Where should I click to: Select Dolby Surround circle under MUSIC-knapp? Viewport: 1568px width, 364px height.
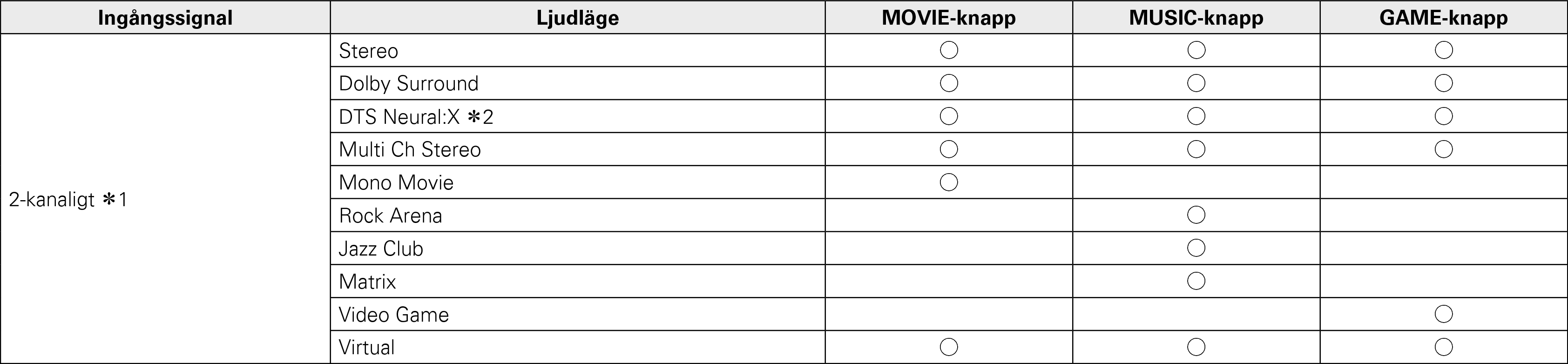[1196, 83]
